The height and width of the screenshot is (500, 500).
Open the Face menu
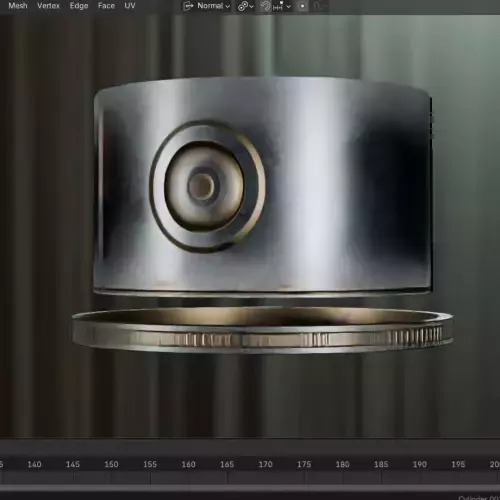pos(106,6)
